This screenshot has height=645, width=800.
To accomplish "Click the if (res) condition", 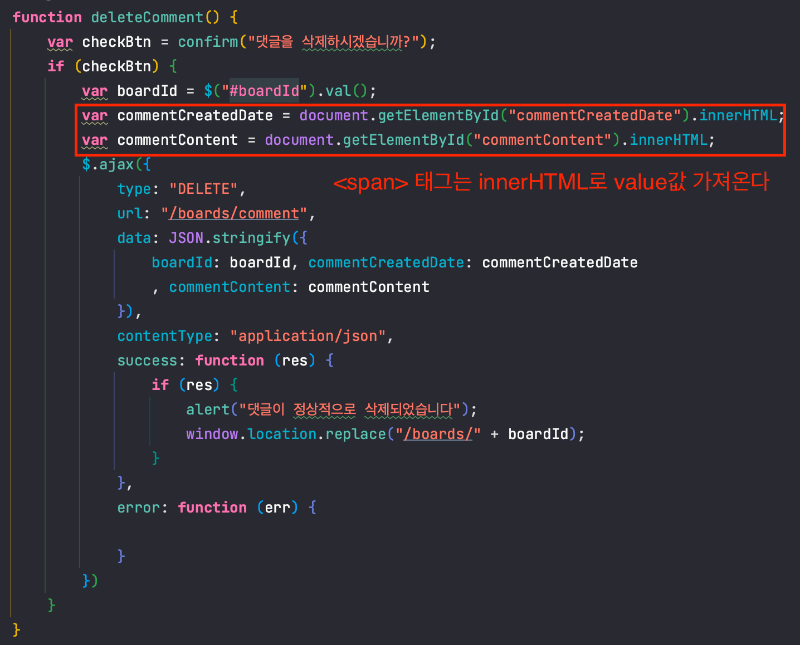I will (x=186, y=385).
